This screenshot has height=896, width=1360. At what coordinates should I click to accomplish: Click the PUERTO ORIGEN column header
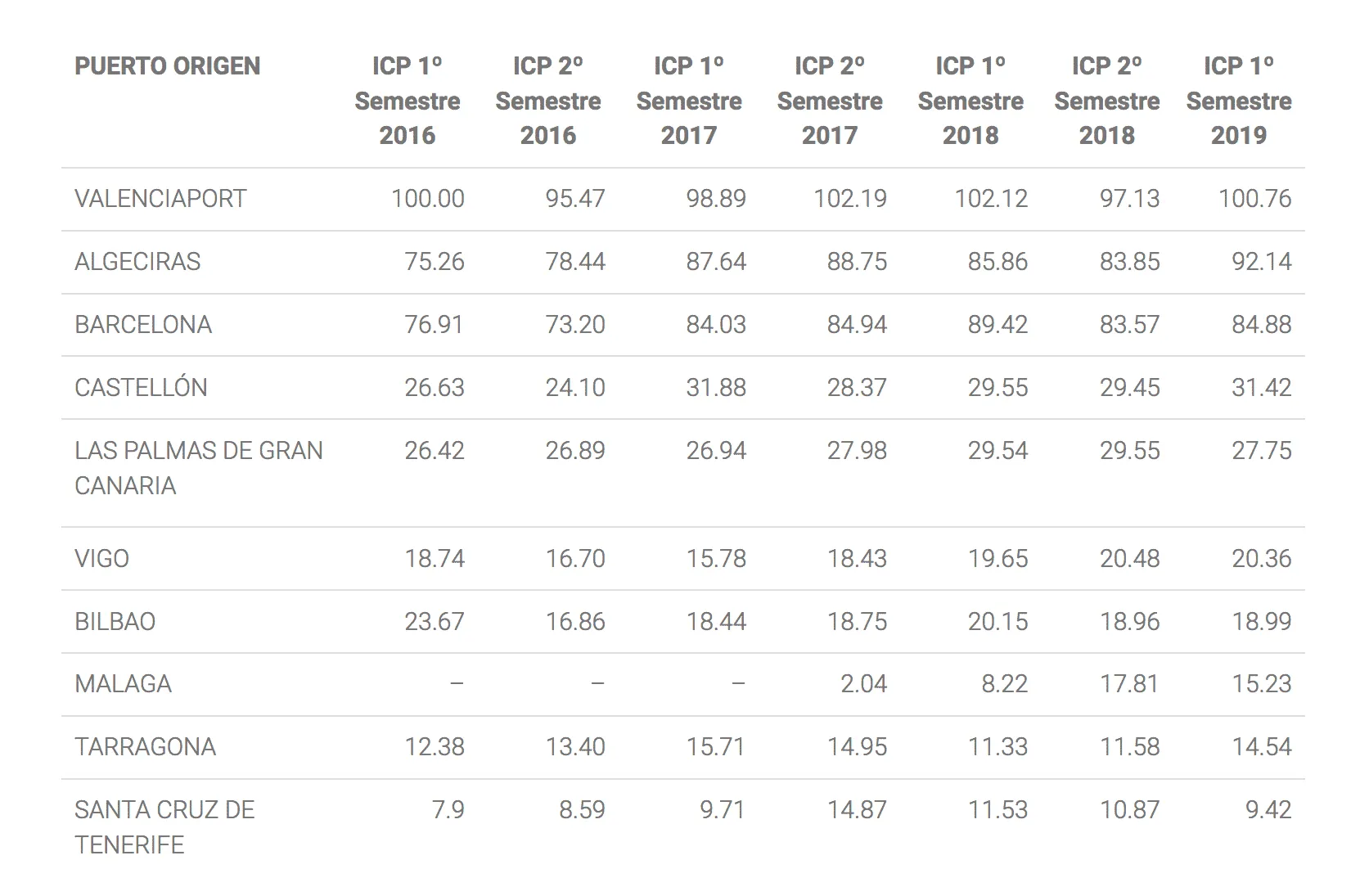pos(167,65)
